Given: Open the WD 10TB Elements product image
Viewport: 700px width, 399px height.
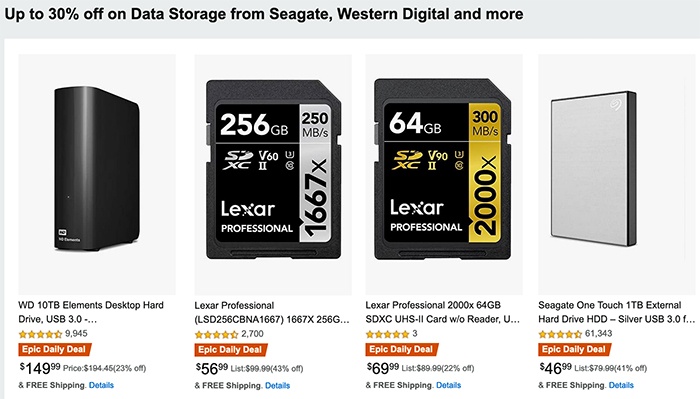Looking at the screenshot, I should point(97,175).
